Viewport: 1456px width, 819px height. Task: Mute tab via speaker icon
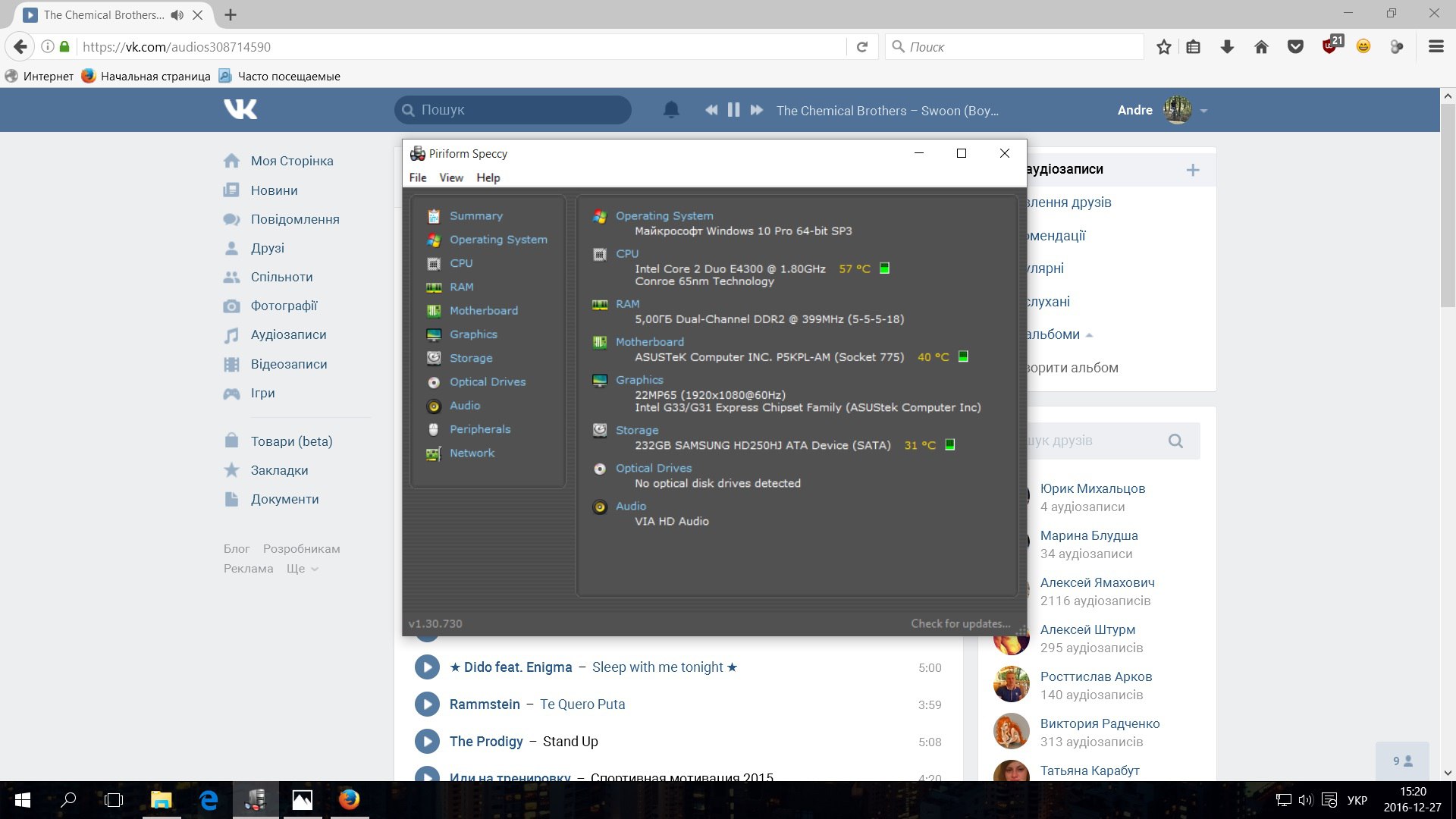(x=177, y=15)
